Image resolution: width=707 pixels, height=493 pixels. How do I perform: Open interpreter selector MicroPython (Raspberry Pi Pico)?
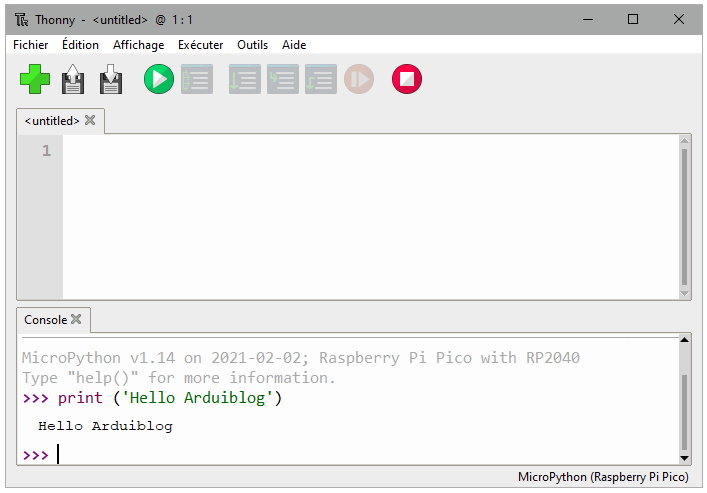603,477
